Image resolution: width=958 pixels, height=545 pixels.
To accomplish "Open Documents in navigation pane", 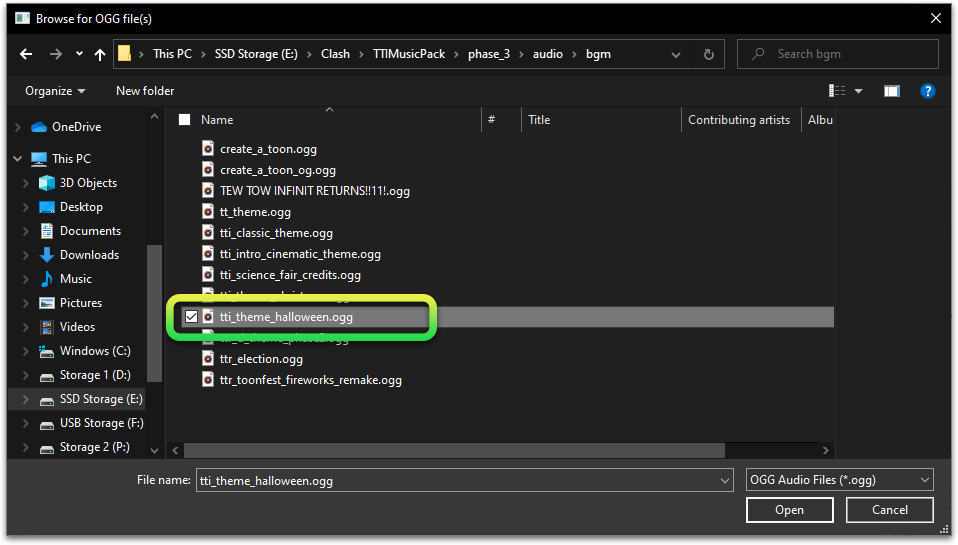I will [90, 231].
